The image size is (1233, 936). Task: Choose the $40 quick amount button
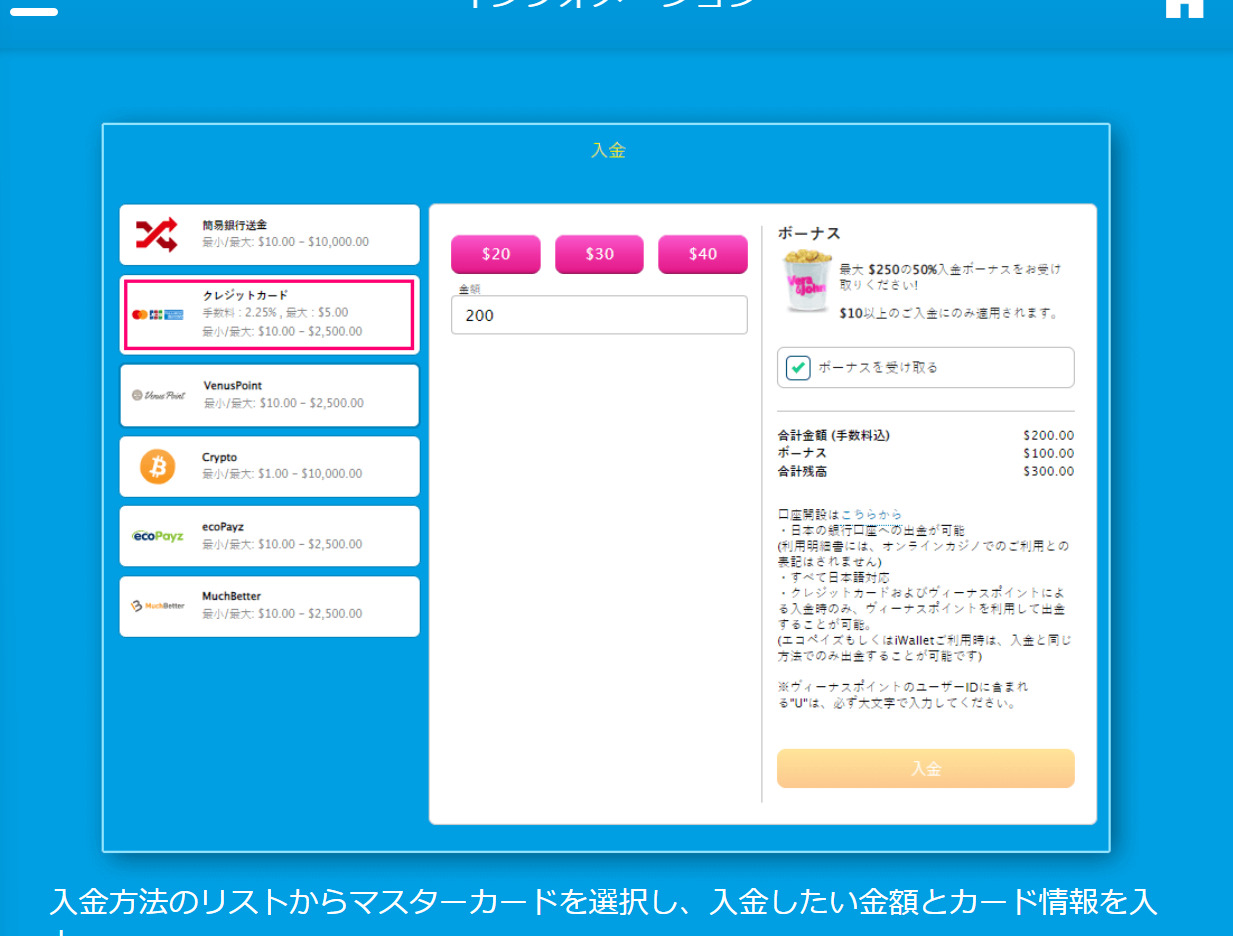point(703,254)
